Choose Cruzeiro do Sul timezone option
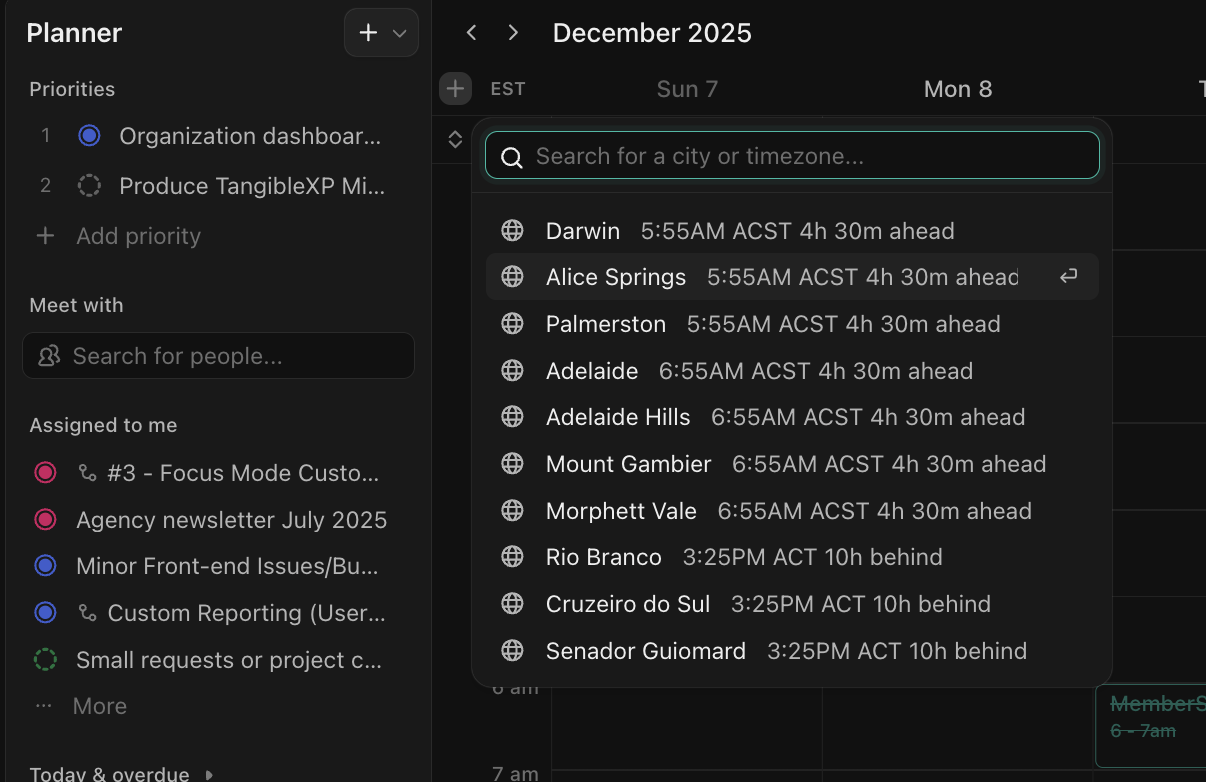 (628, 604)
